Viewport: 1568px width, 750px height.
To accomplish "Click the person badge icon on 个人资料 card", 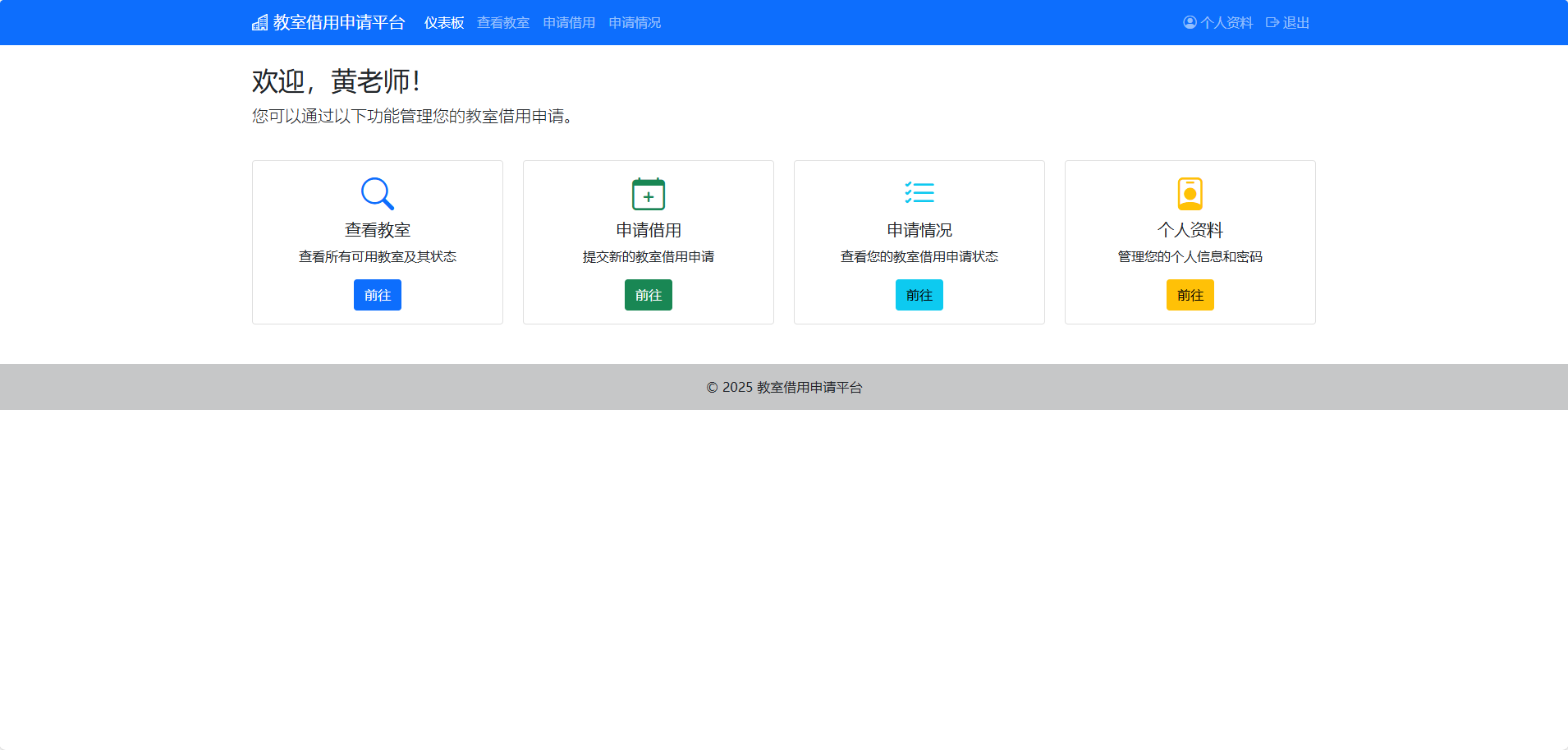I will coord(1190,194).
